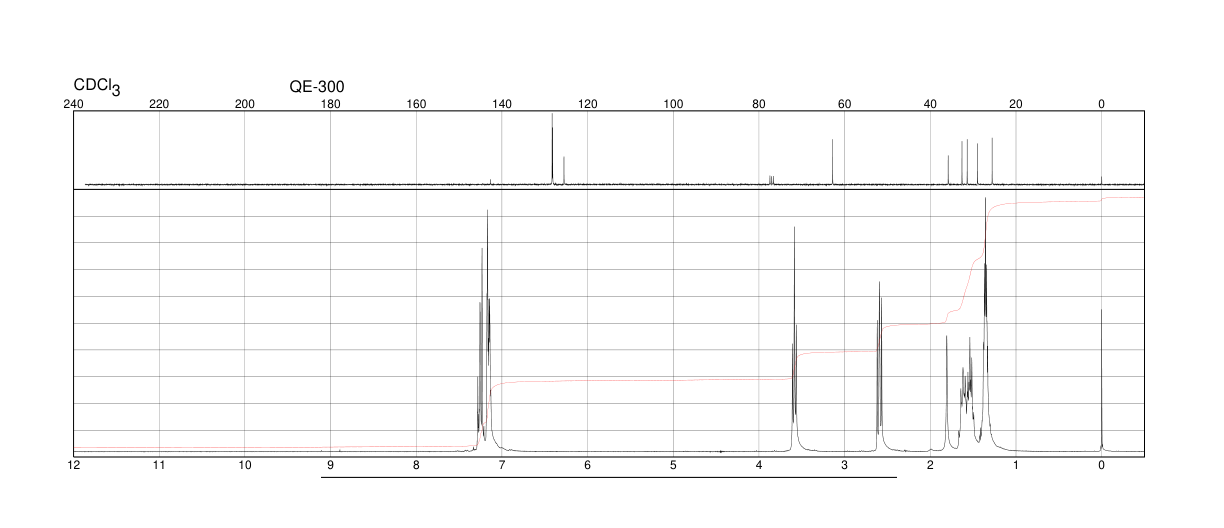Click the 240 tick on carbon axis

tap(73, 105)
